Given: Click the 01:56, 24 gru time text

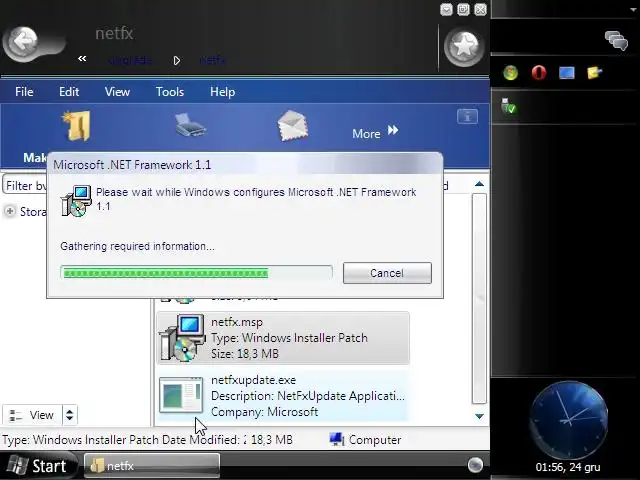Looking at the screenshot, I should [x=568, y=467].
